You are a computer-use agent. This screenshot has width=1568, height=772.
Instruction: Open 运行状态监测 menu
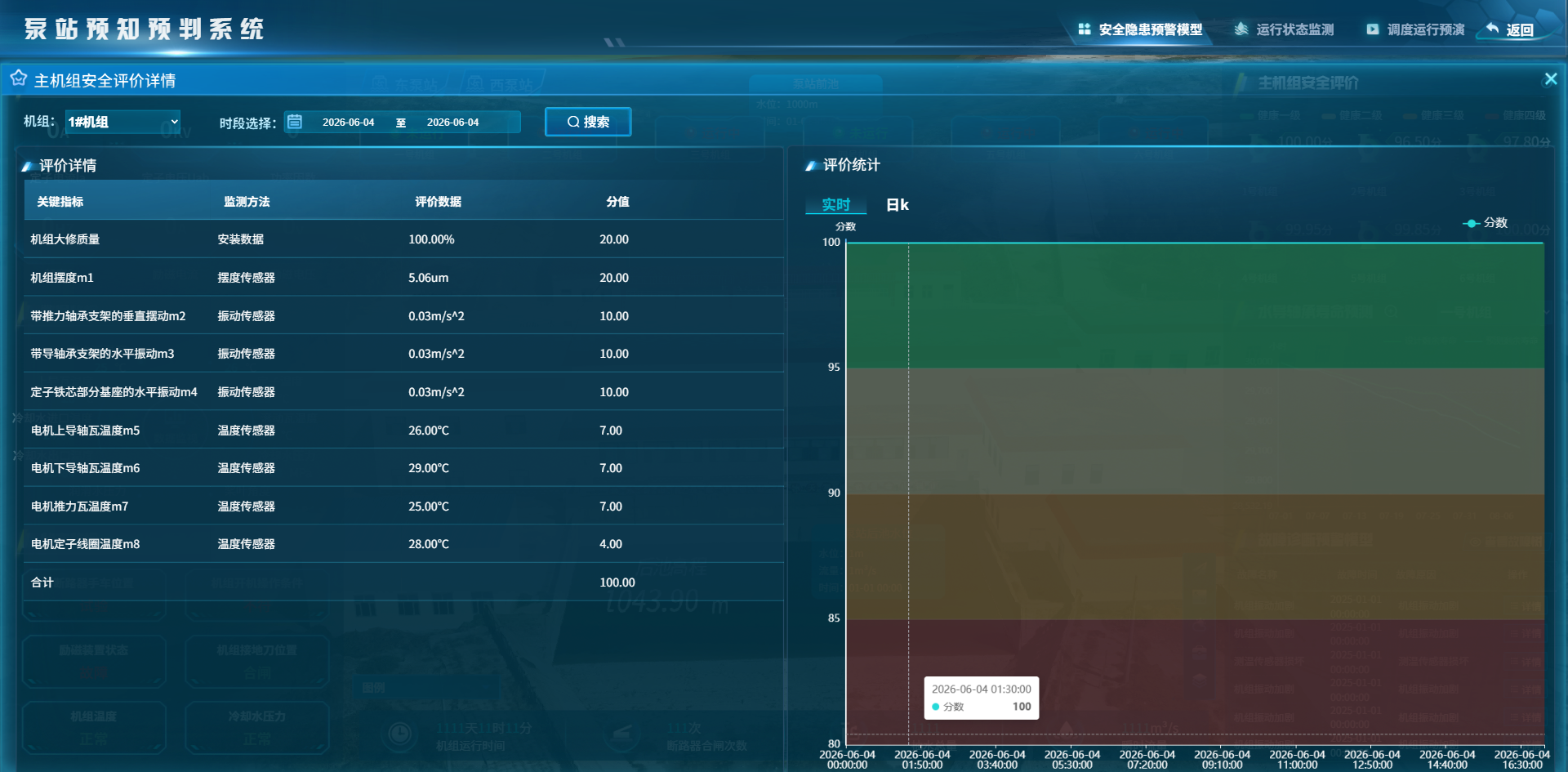click(x=1285, y=29)
